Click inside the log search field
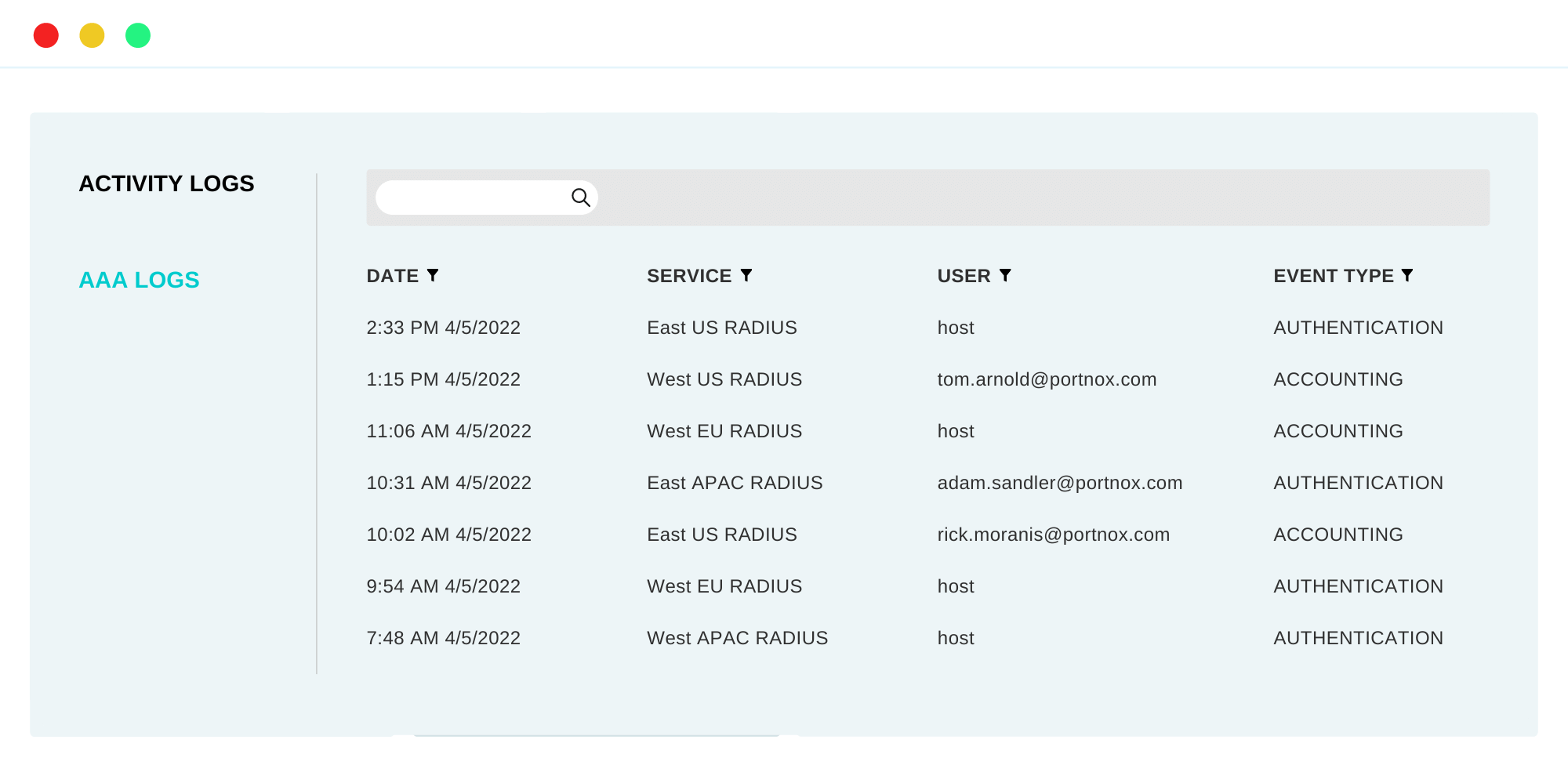This screenshot has width=1568, height=783. tap(470, 198)
